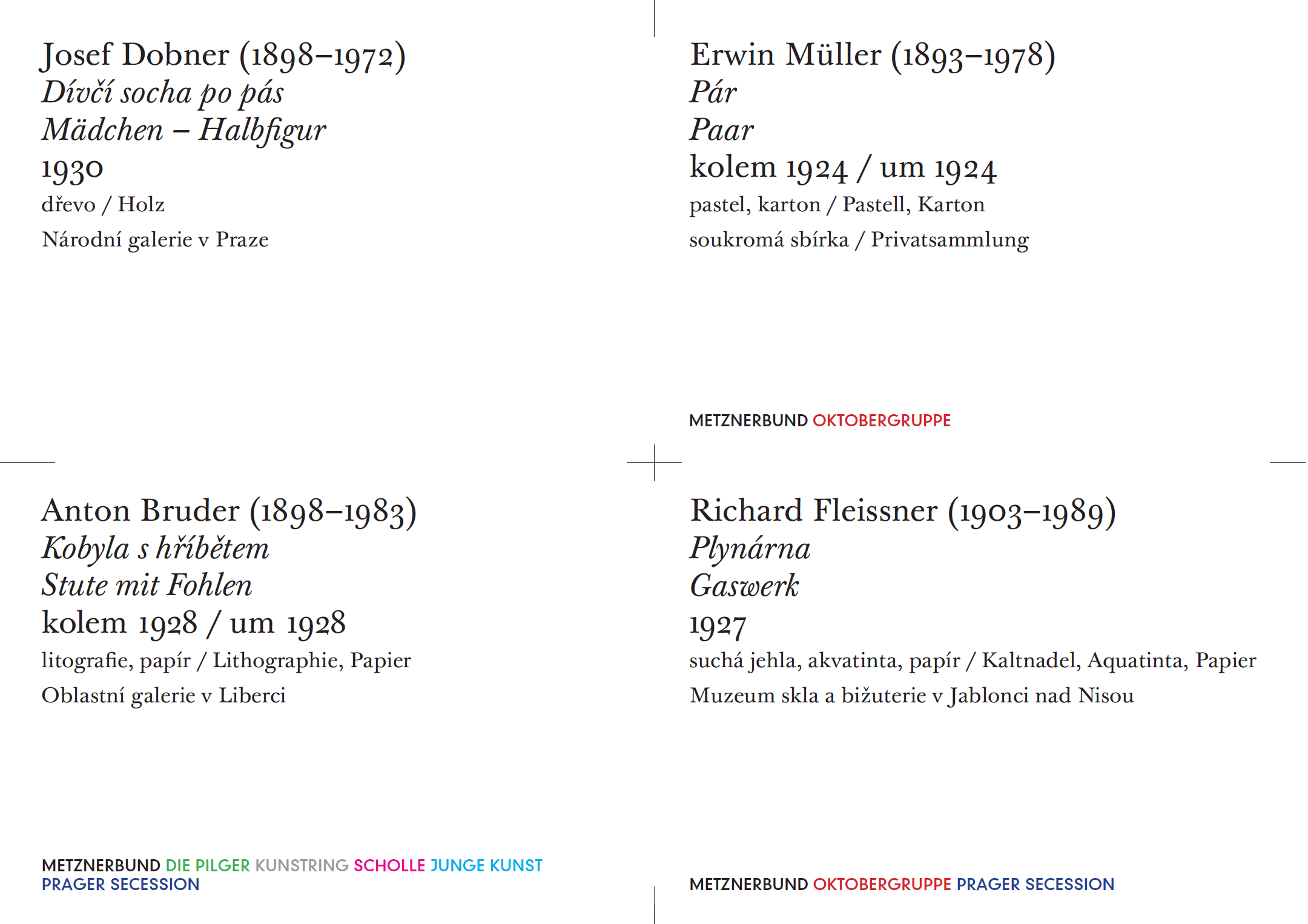Screen dimensions: 1308x924
Task: Select the italic title Dívčí socha po pás
Action: click(162, 93)
